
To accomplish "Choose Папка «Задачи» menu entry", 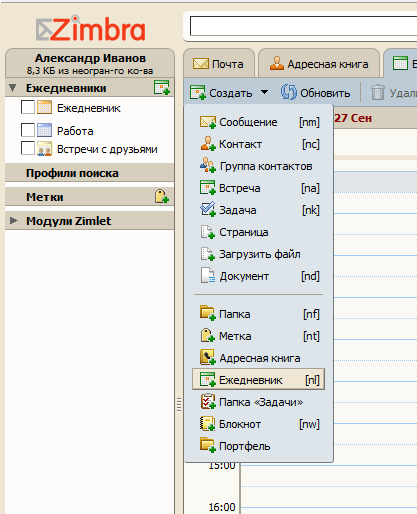I will click(259, 402).
